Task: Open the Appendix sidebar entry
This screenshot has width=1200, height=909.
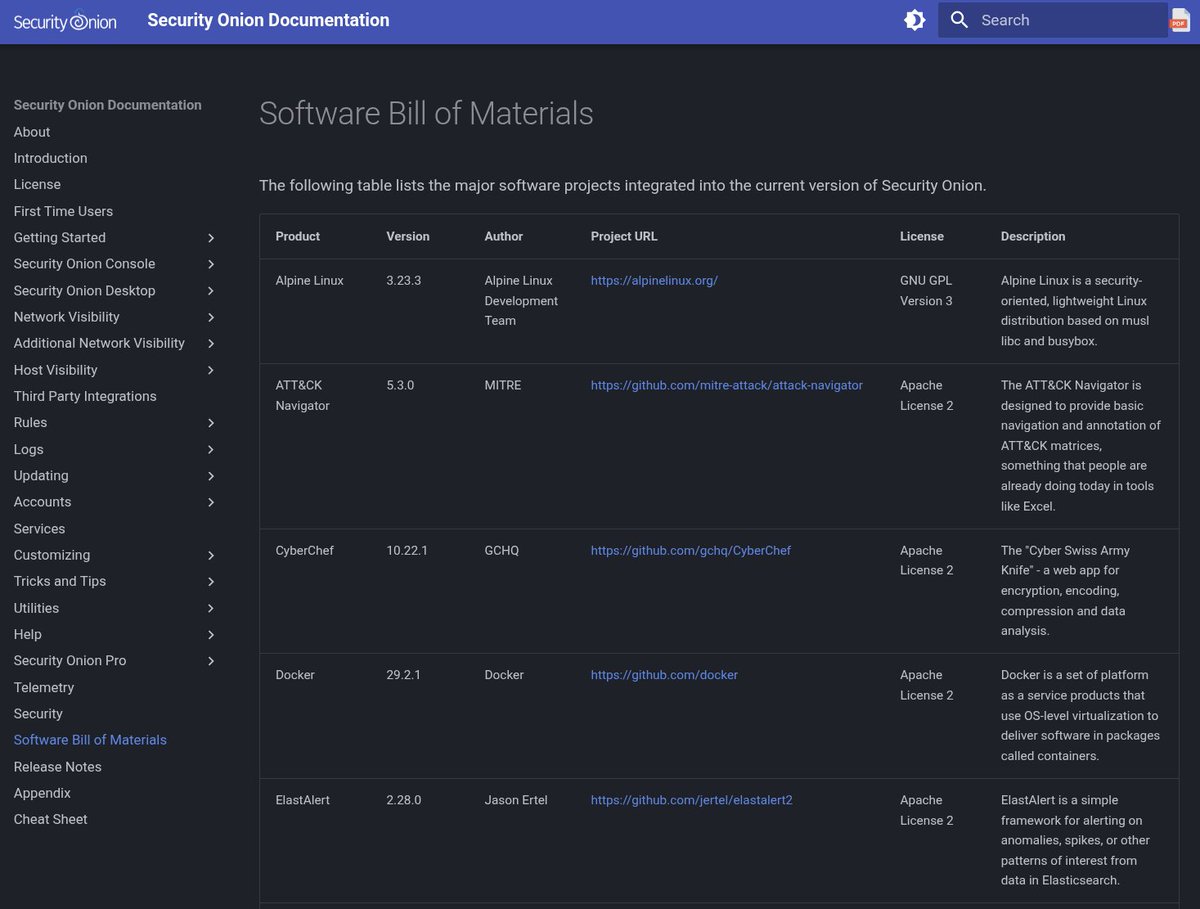Action: tap(42, 793)
